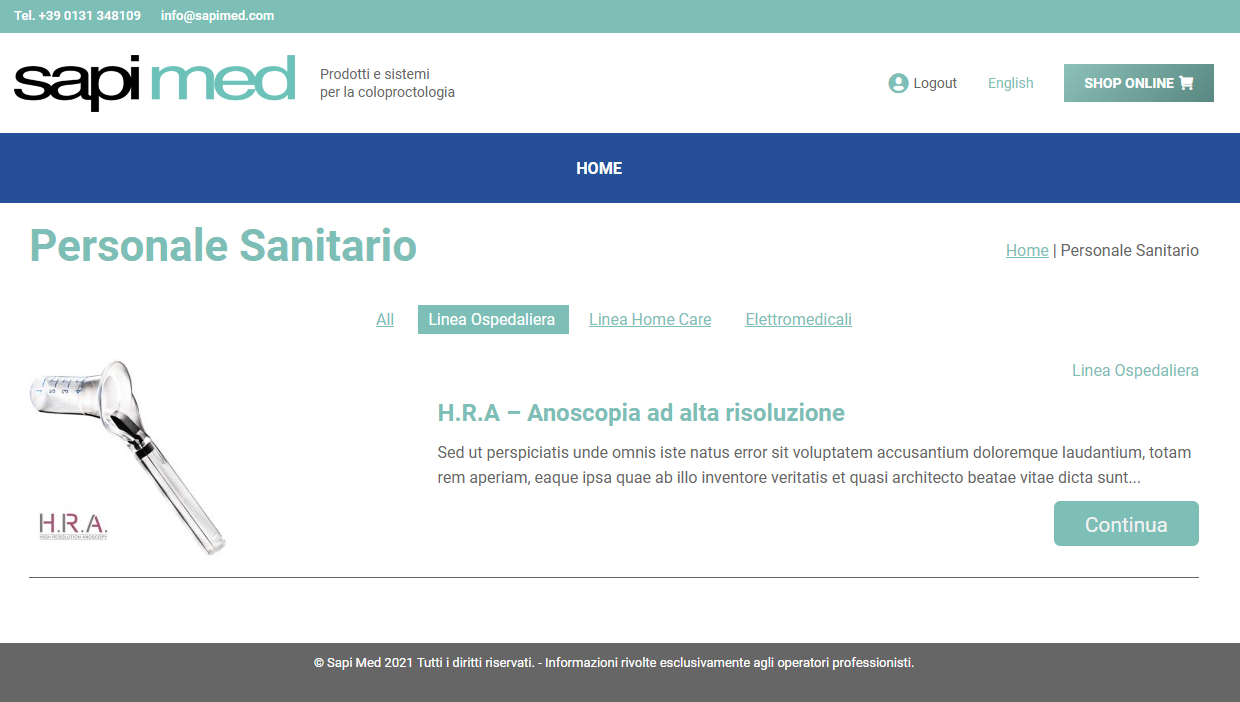Screen dimensions: 1240x702
Task: Call the telephone number +39 0131 348109
Action: (77, 16)
